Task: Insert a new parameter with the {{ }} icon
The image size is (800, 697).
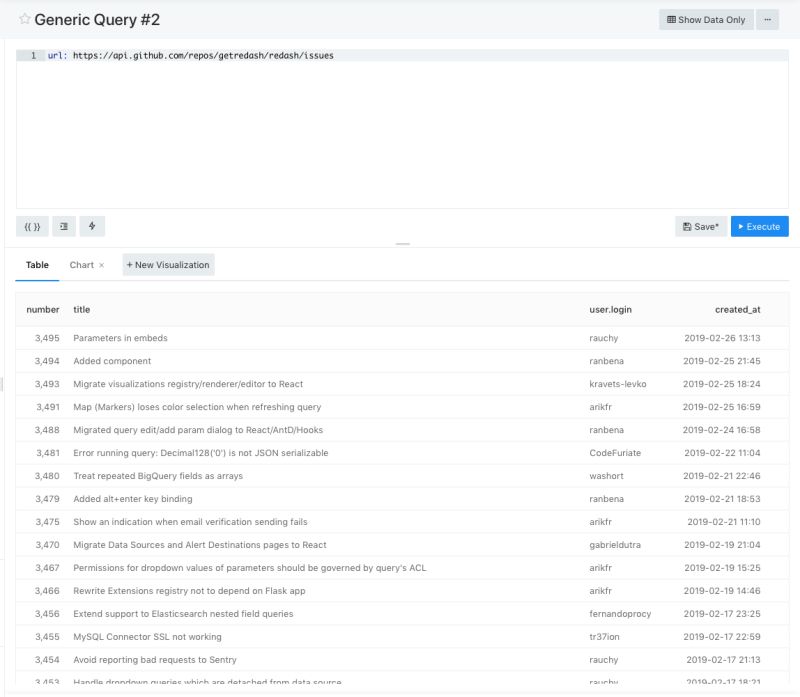Action: coord(31,226)
